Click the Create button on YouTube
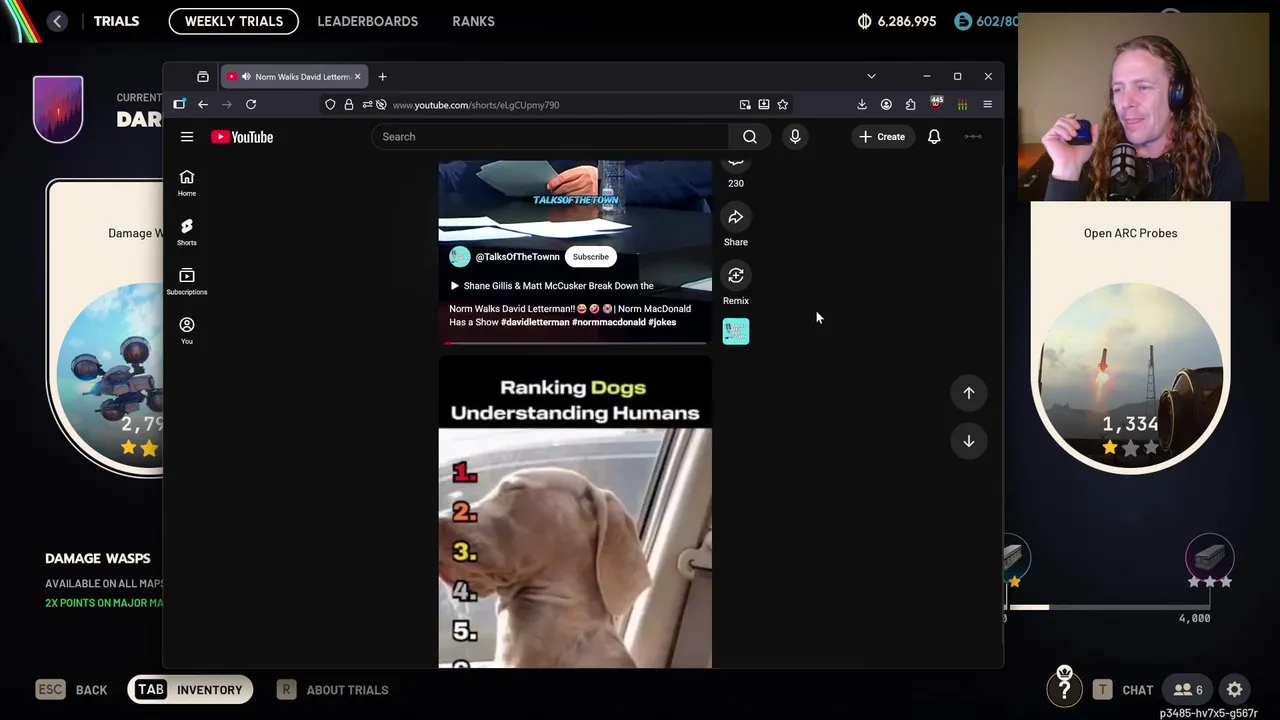Image resolution: width=1280 pixels, height=720 pixels. click(x=882, y=137)
